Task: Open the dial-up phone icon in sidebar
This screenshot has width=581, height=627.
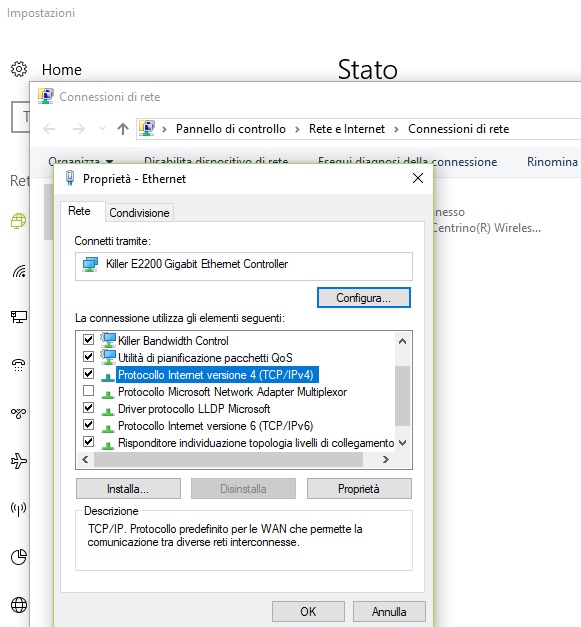Action: tap(19, 365)
